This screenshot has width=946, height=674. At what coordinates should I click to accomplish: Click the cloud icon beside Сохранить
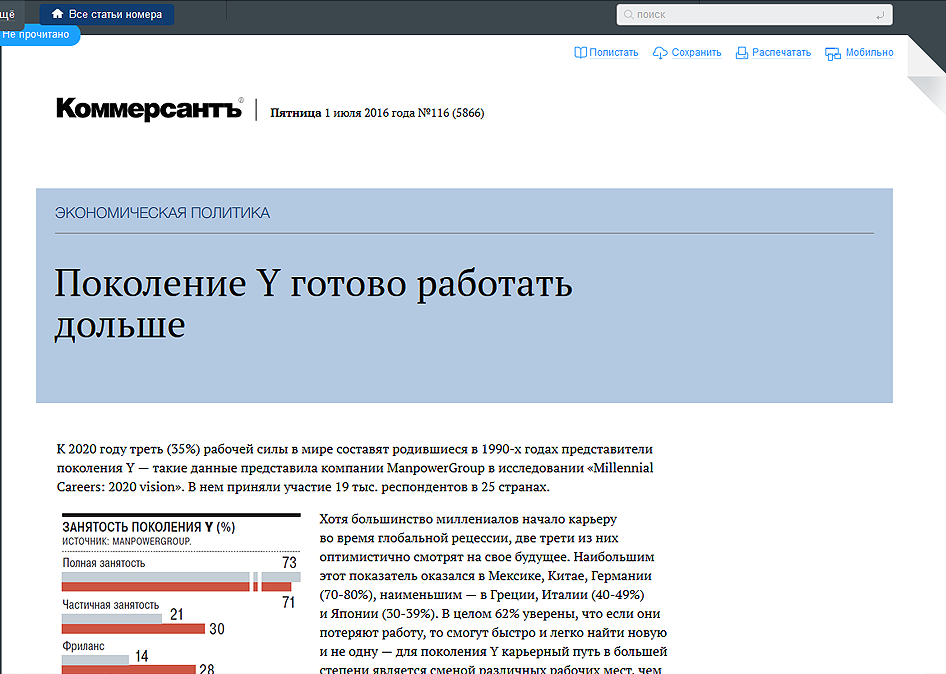pos(660,53)
